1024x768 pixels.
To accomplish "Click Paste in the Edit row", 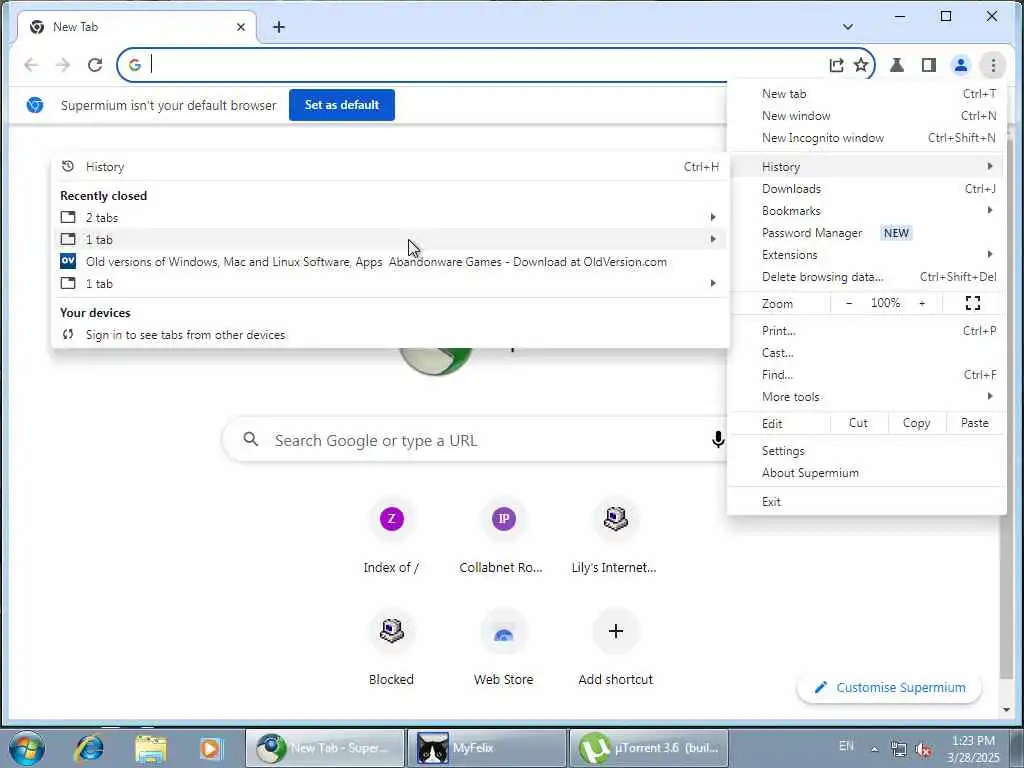I will point(974,423).
